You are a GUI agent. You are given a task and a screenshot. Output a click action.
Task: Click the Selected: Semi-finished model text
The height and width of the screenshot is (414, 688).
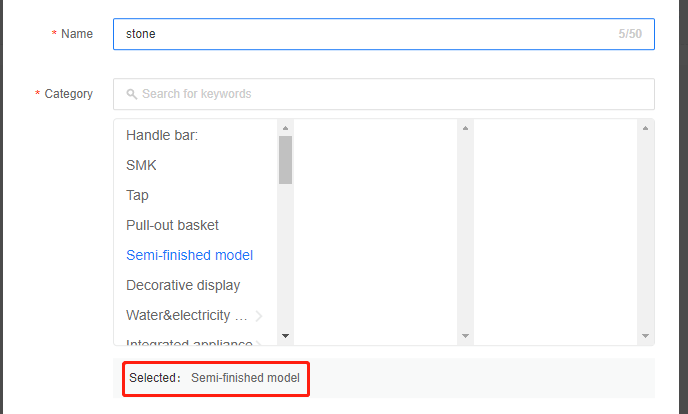point(215,379)
